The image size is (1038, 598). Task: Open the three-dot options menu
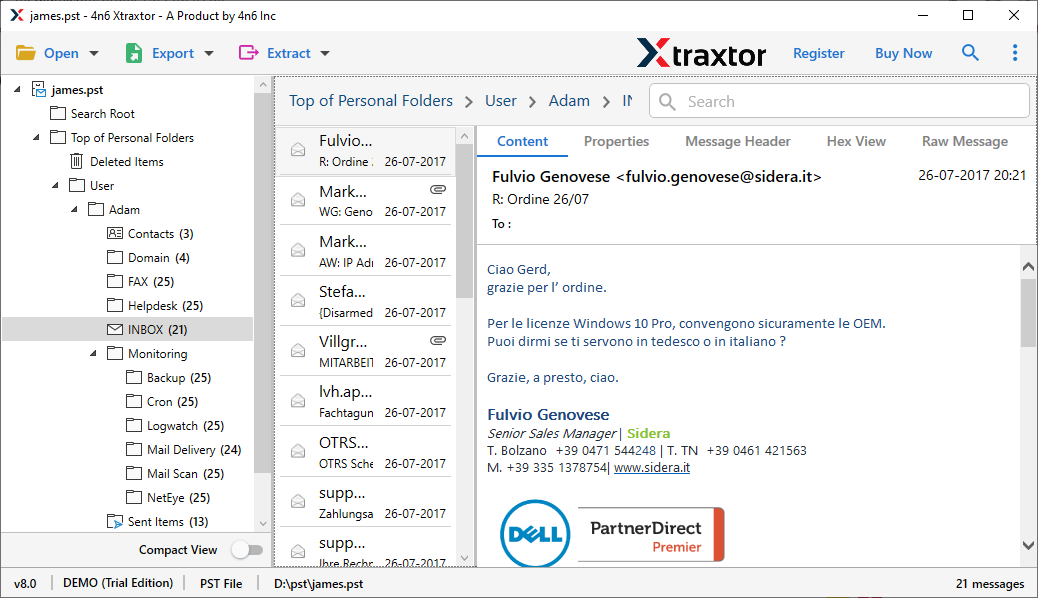1014,52
